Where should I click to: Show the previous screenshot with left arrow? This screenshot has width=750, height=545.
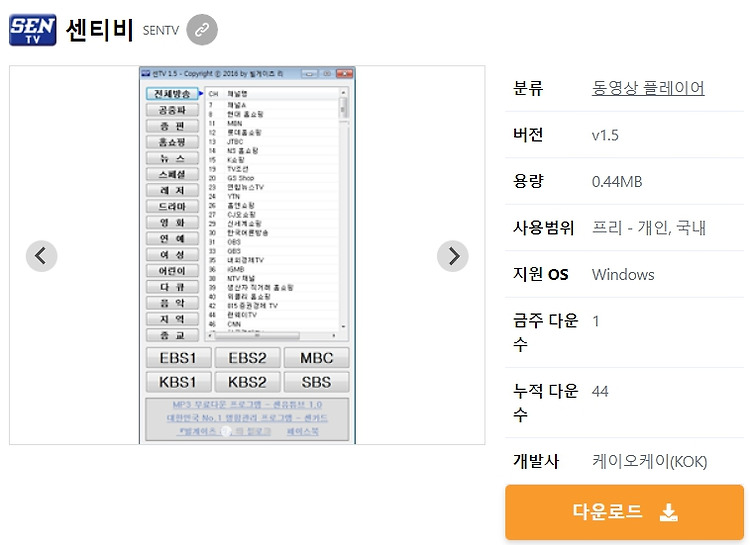[42, 256]
